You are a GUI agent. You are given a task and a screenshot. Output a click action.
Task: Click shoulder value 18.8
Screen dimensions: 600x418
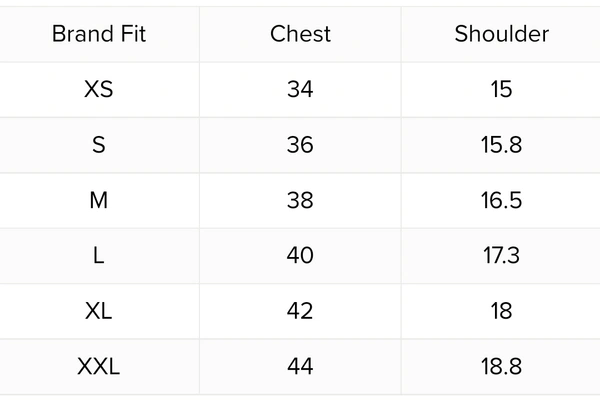coord(501,366)
